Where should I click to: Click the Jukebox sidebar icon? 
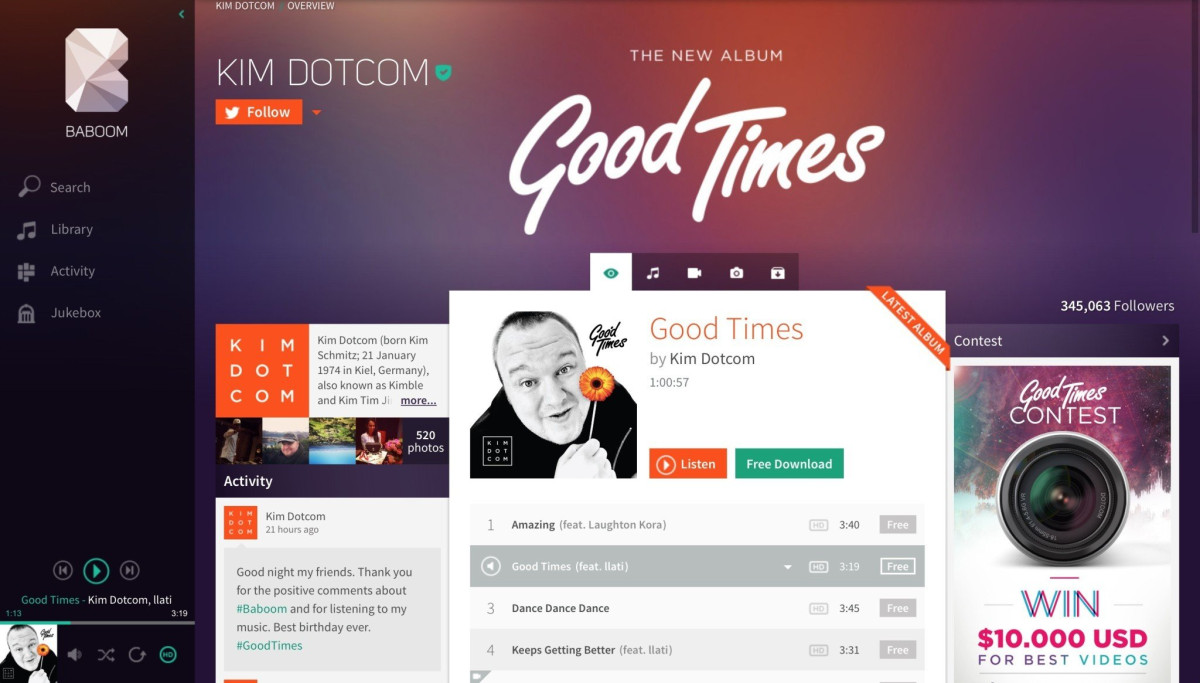click(27, 313)
